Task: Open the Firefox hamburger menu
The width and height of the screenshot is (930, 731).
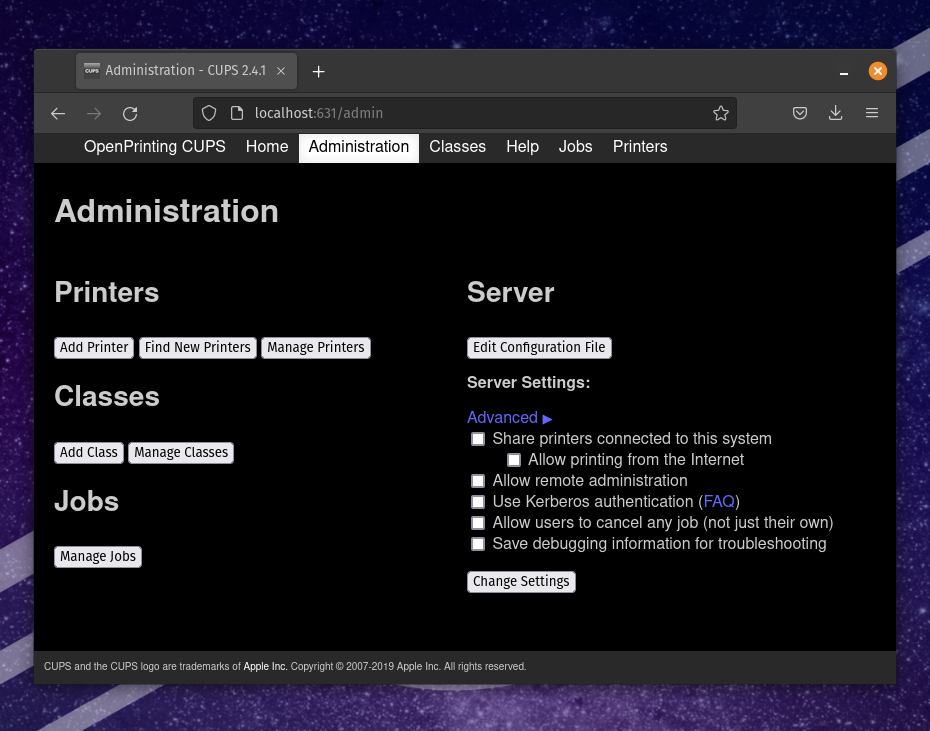Action: pos(872,114)
